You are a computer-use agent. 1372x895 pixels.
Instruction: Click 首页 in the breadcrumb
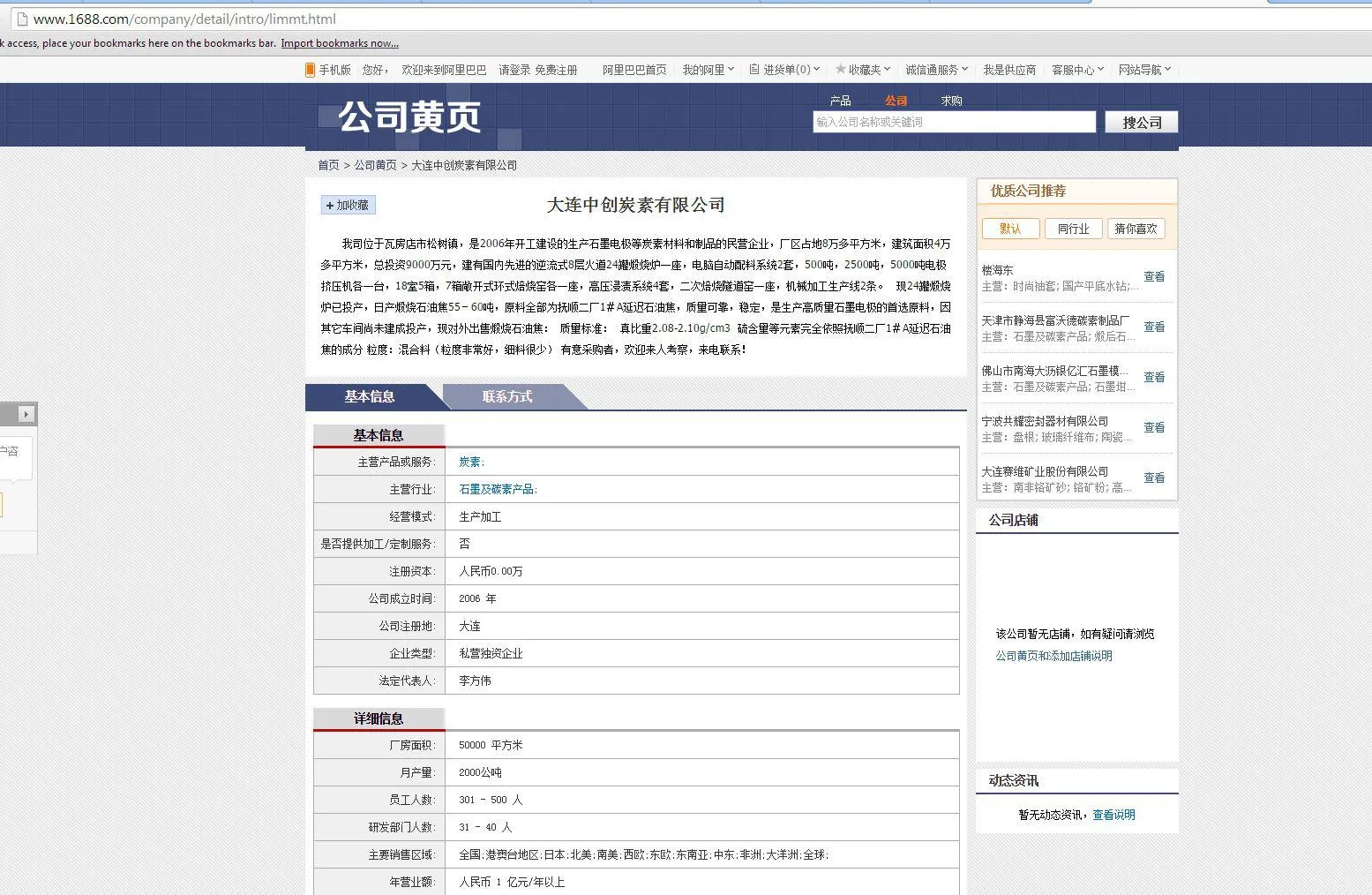328,165
